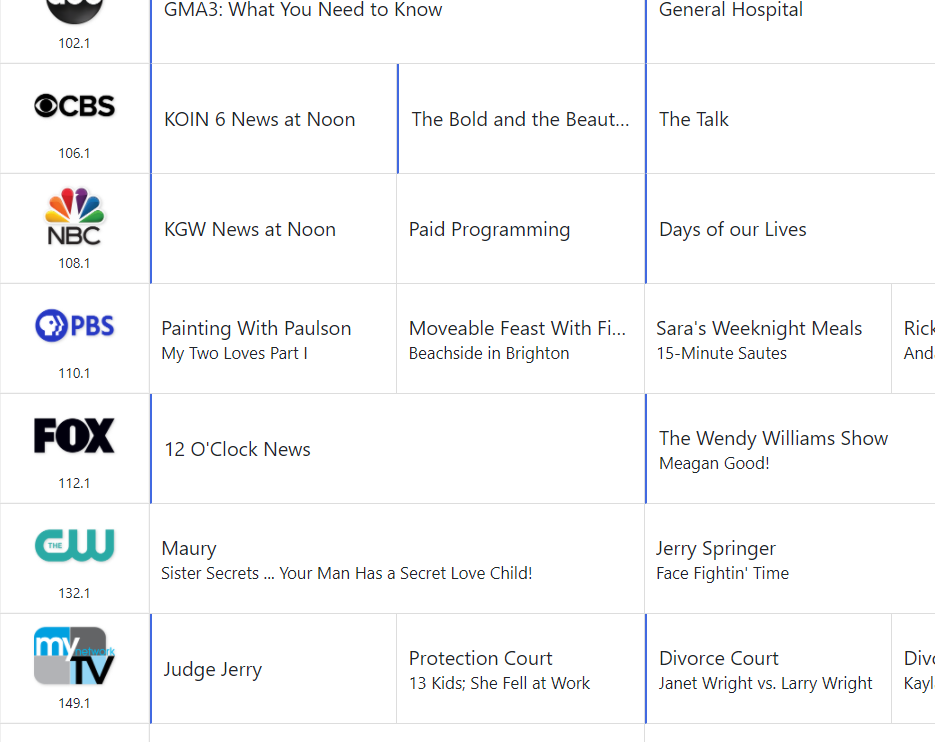Open GMA3: What You Need to Know

coord(303,11)
